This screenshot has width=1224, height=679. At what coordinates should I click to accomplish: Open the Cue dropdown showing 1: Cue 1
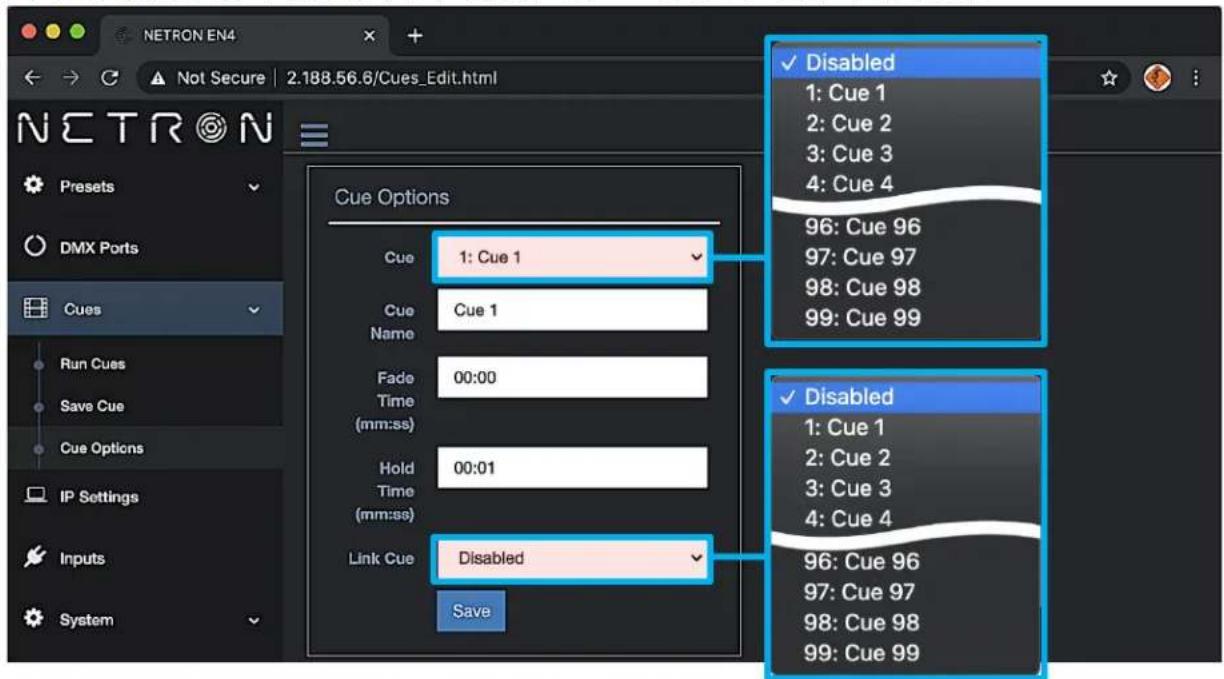tap(572, 257)
